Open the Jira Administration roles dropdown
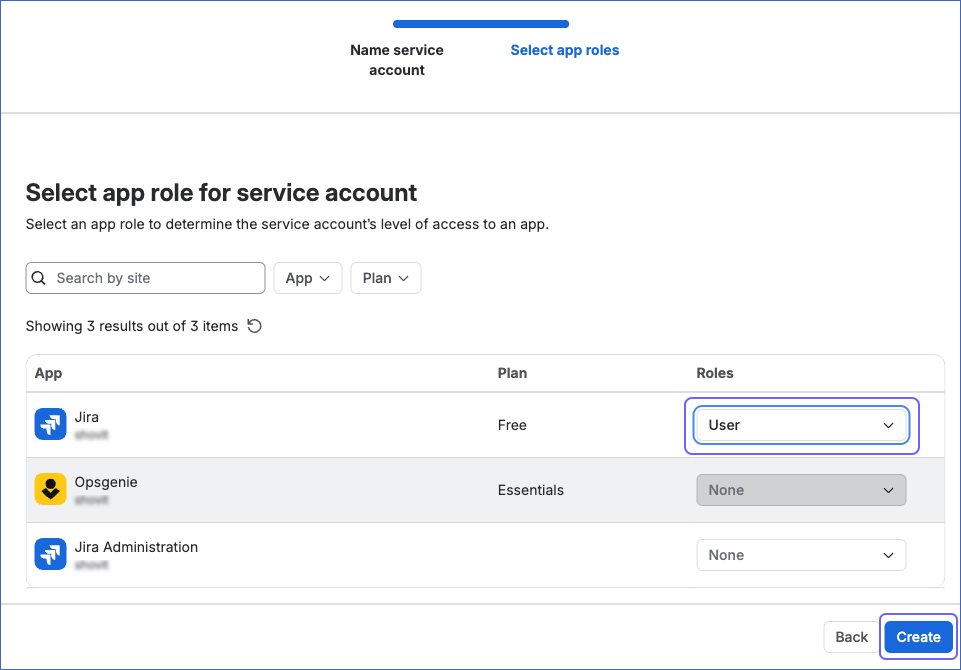 801,555
